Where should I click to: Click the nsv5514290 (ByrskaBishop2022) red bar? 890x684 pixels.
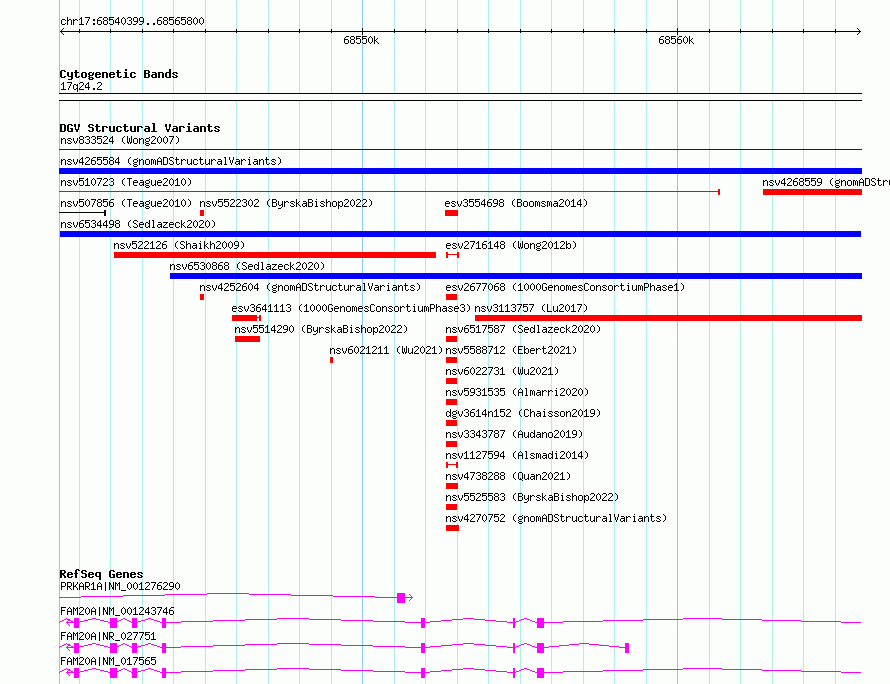coord(247,339)
